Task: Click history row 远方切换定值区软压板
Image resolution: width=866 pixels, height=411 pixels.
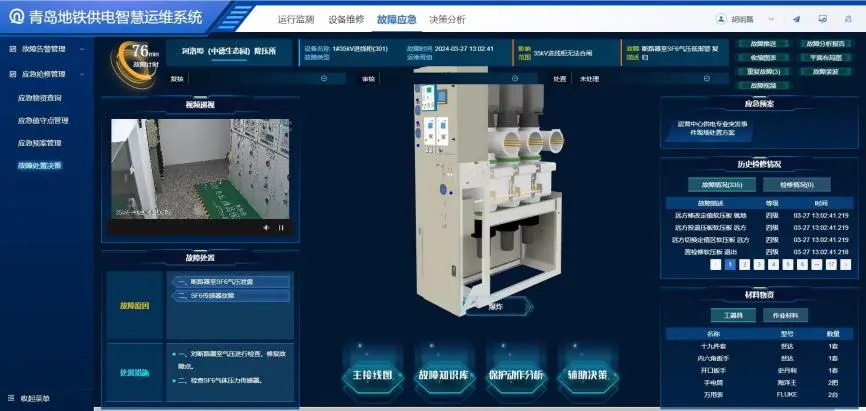Action: pyautogui.click(x=758, y=240)
